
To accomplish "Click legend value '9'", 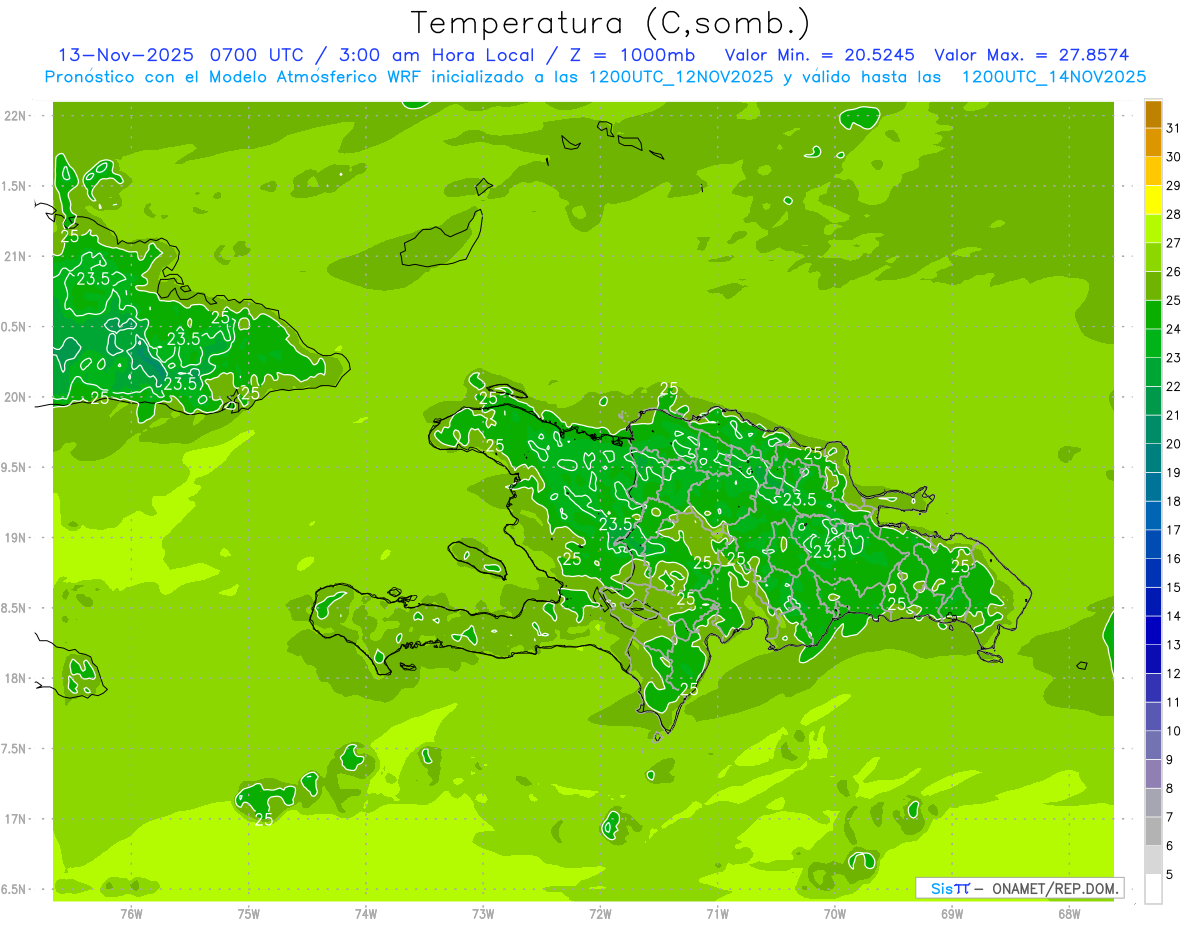I will 1170,760.
